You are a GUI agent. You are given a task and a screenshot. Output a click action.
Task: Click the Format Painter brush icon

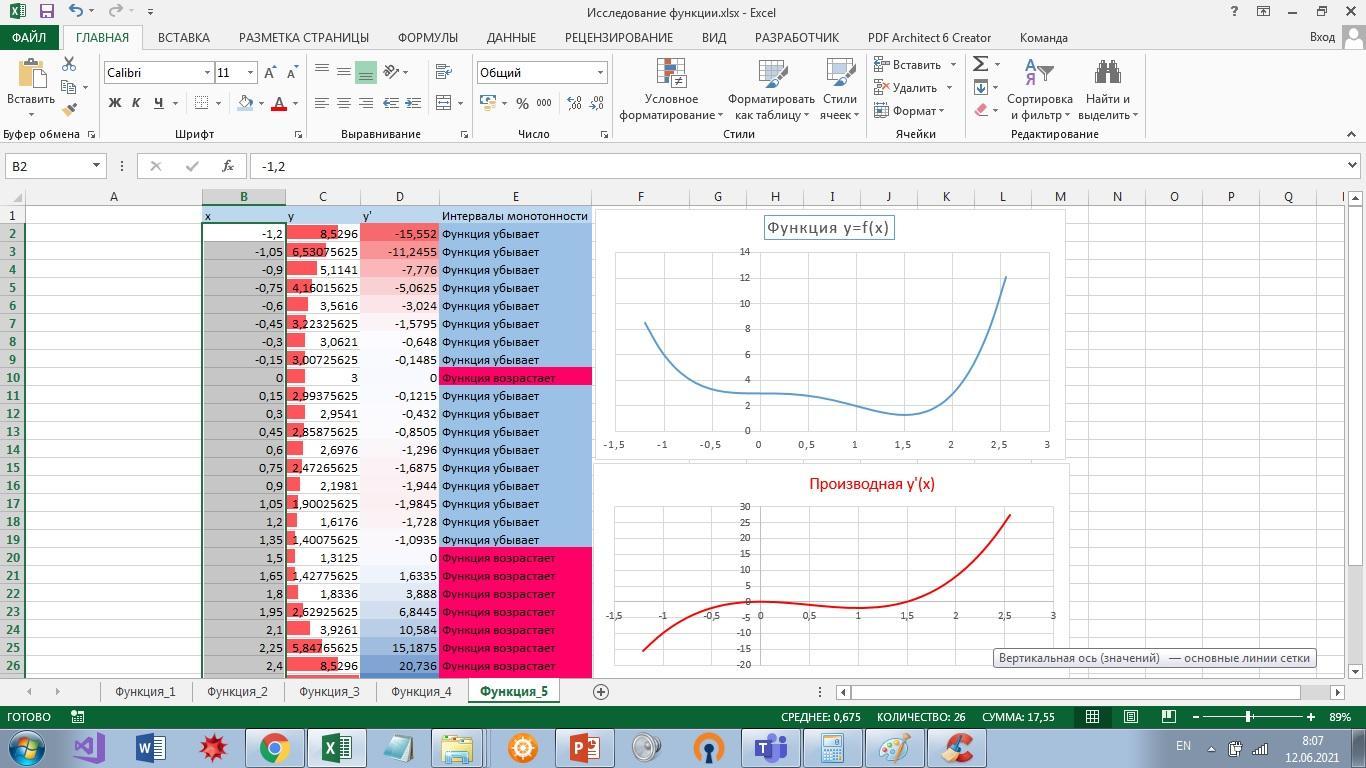[x=69, y=110]
